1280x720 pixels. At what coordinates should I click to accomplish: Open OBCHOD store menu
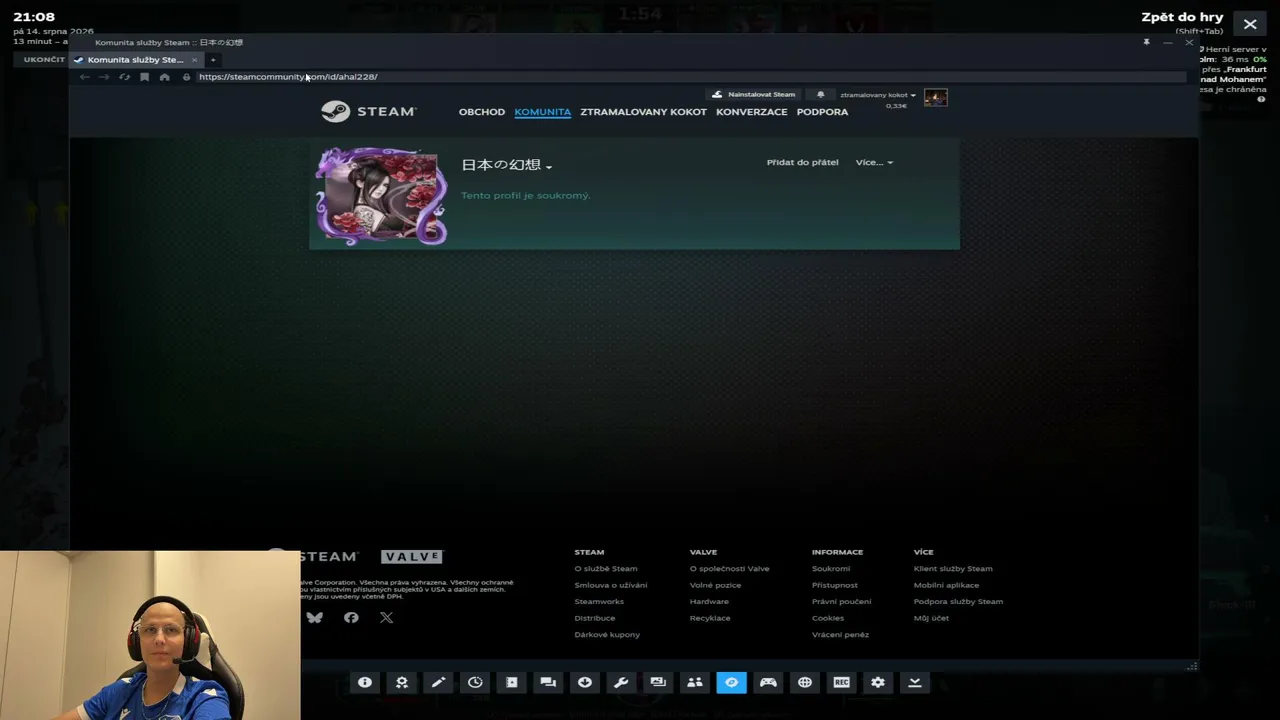point(482,112)
